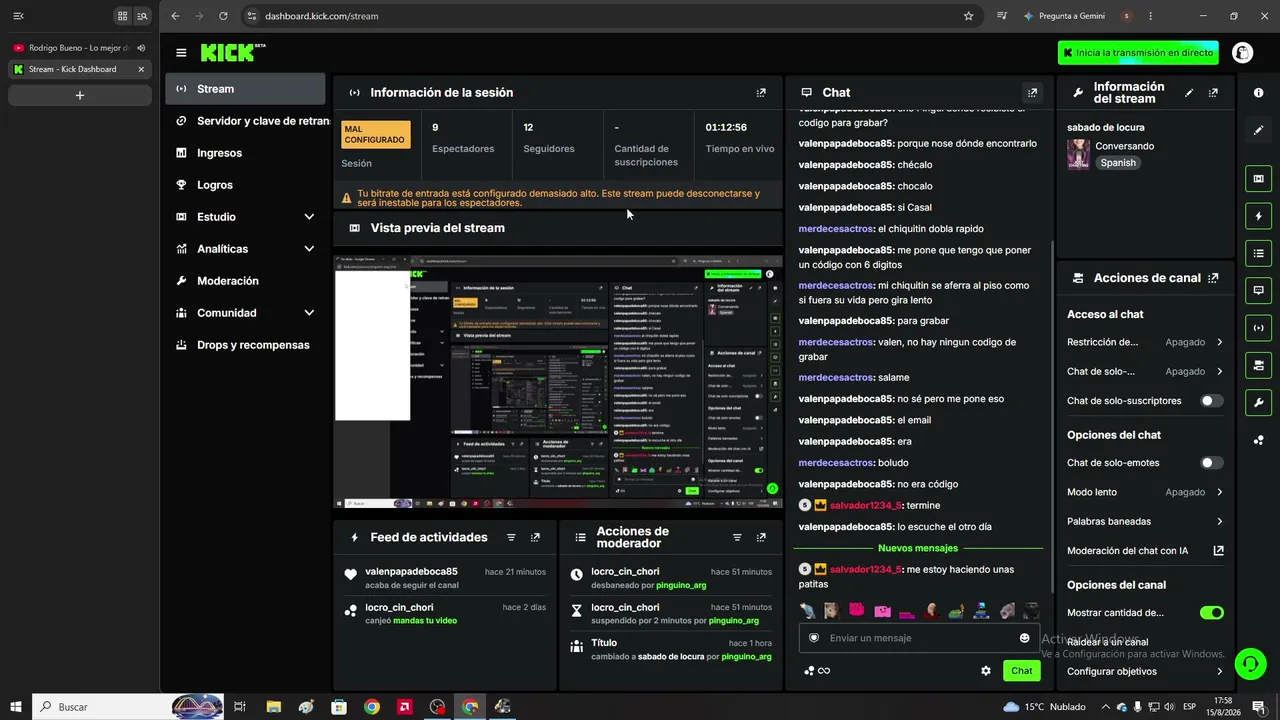Image resolution: width=1280 pixels, height=720 pixels.
Task: Open the Windows Start menu
Action: point(16,706)
